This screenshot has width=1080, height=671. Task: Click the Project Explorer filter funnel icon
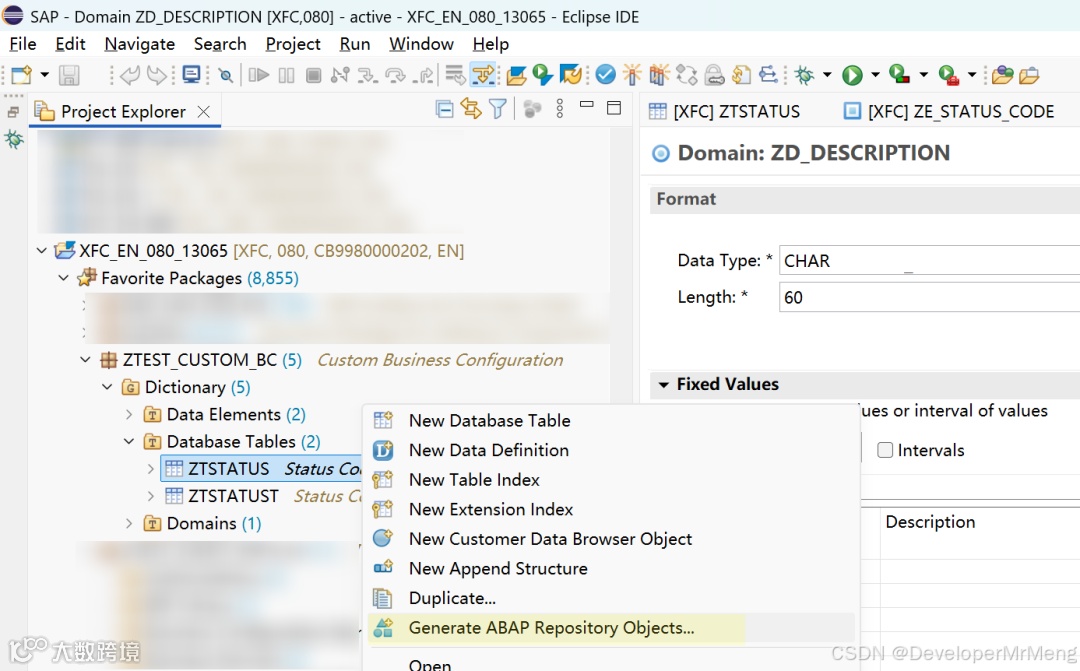(497, 109)
